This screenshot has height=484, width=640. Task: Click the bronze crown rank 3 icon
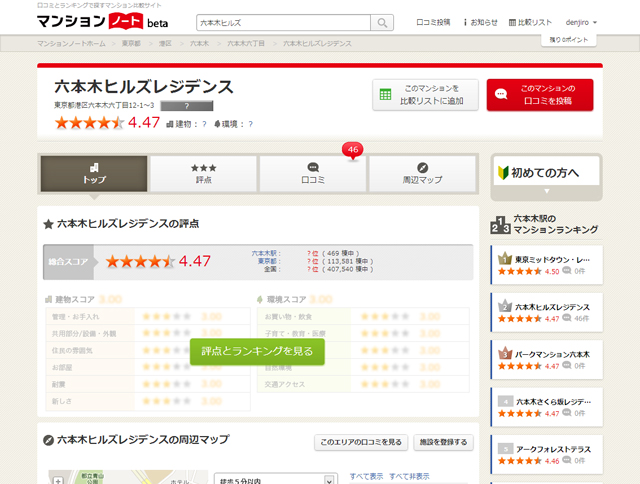[504, 353]
